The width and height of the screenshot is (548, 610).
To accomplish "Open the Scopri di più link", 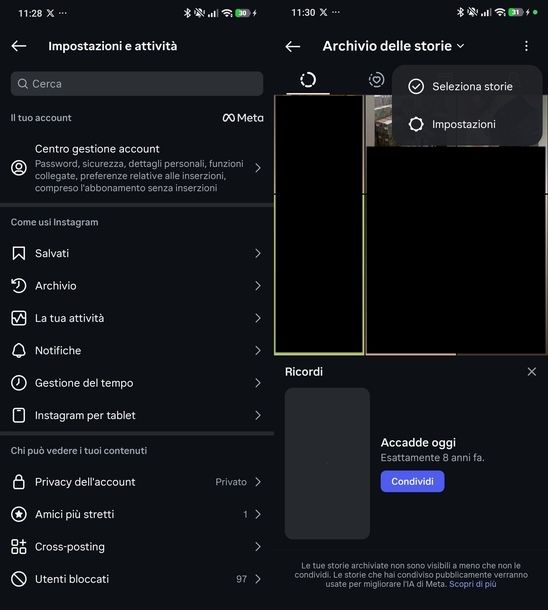I will [x=473, y=584].
